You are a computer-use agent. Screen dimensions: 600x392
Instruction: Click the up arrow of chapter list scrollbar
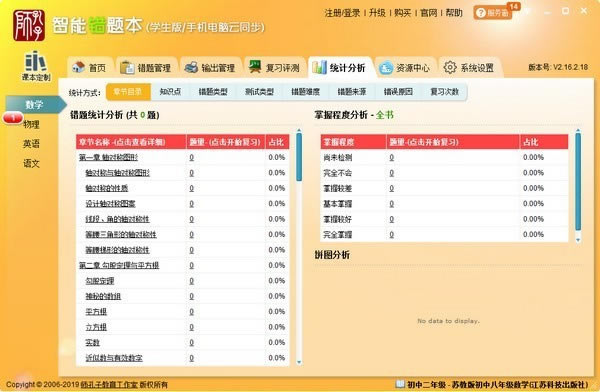pos(299,131)
